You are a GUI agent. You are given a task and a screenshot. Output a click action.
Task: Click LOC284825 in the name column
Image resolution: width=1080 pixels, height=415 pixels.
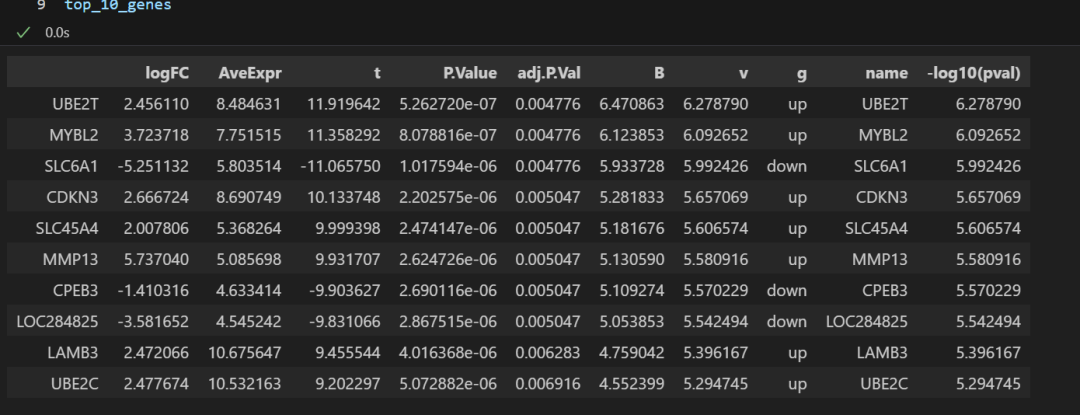(x=867, y=321)
